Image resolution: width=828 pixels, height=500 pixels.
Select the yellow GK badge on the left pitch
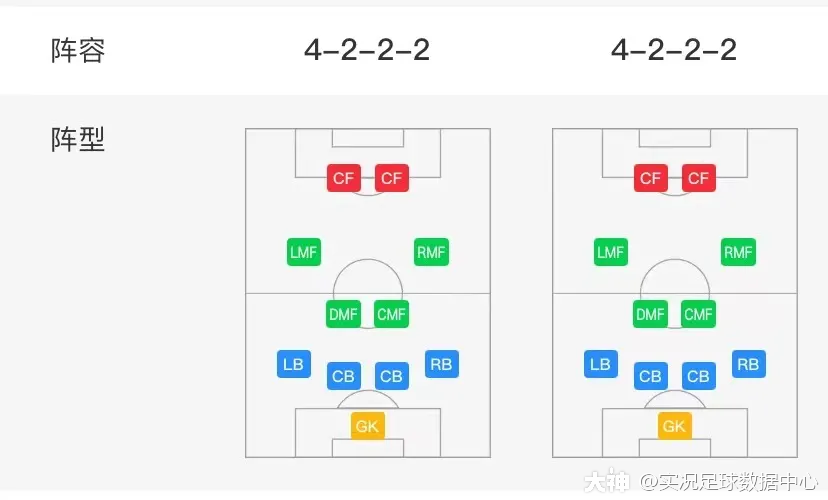367,426
